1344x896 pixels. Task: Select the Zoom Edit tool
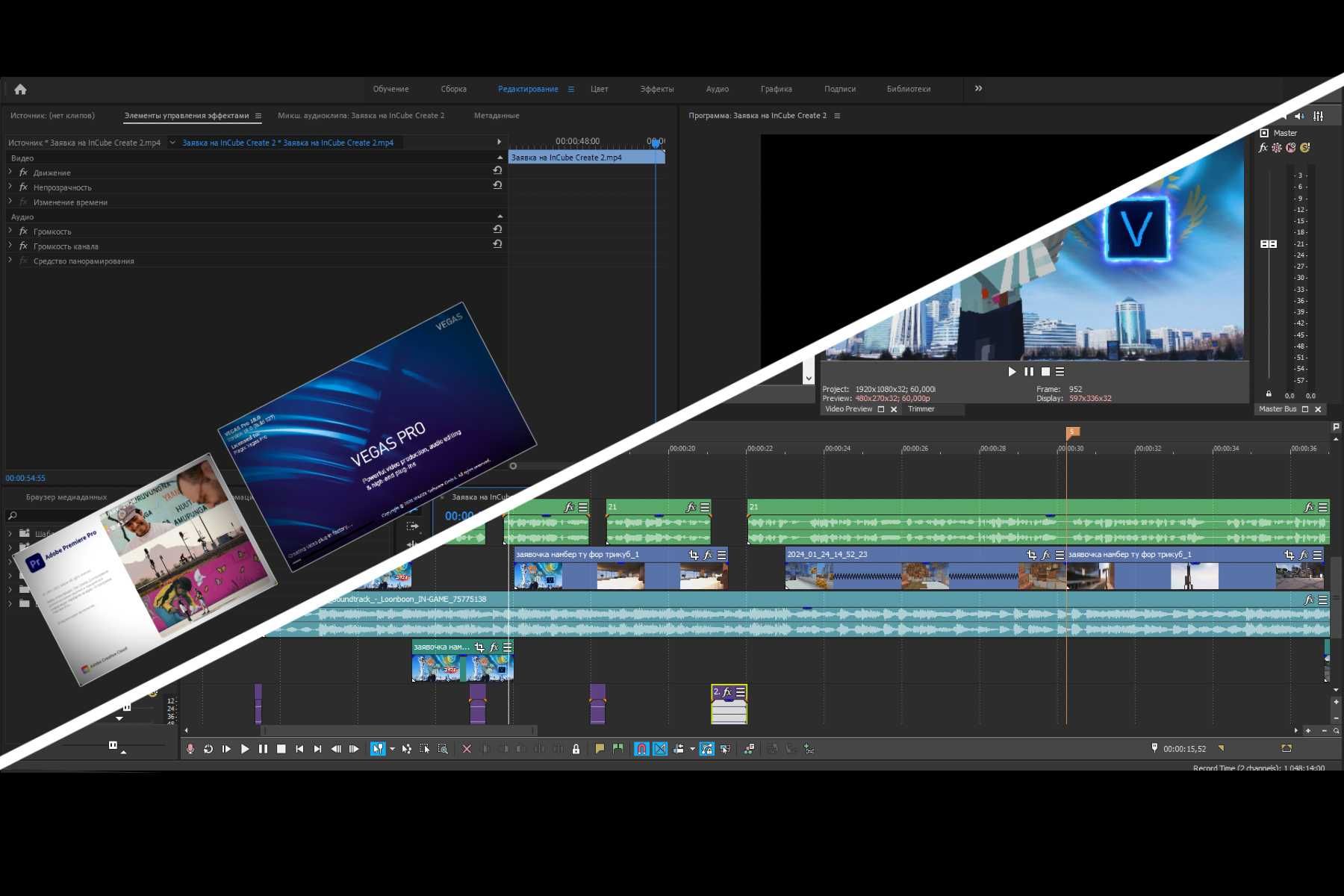pos(443,749)
